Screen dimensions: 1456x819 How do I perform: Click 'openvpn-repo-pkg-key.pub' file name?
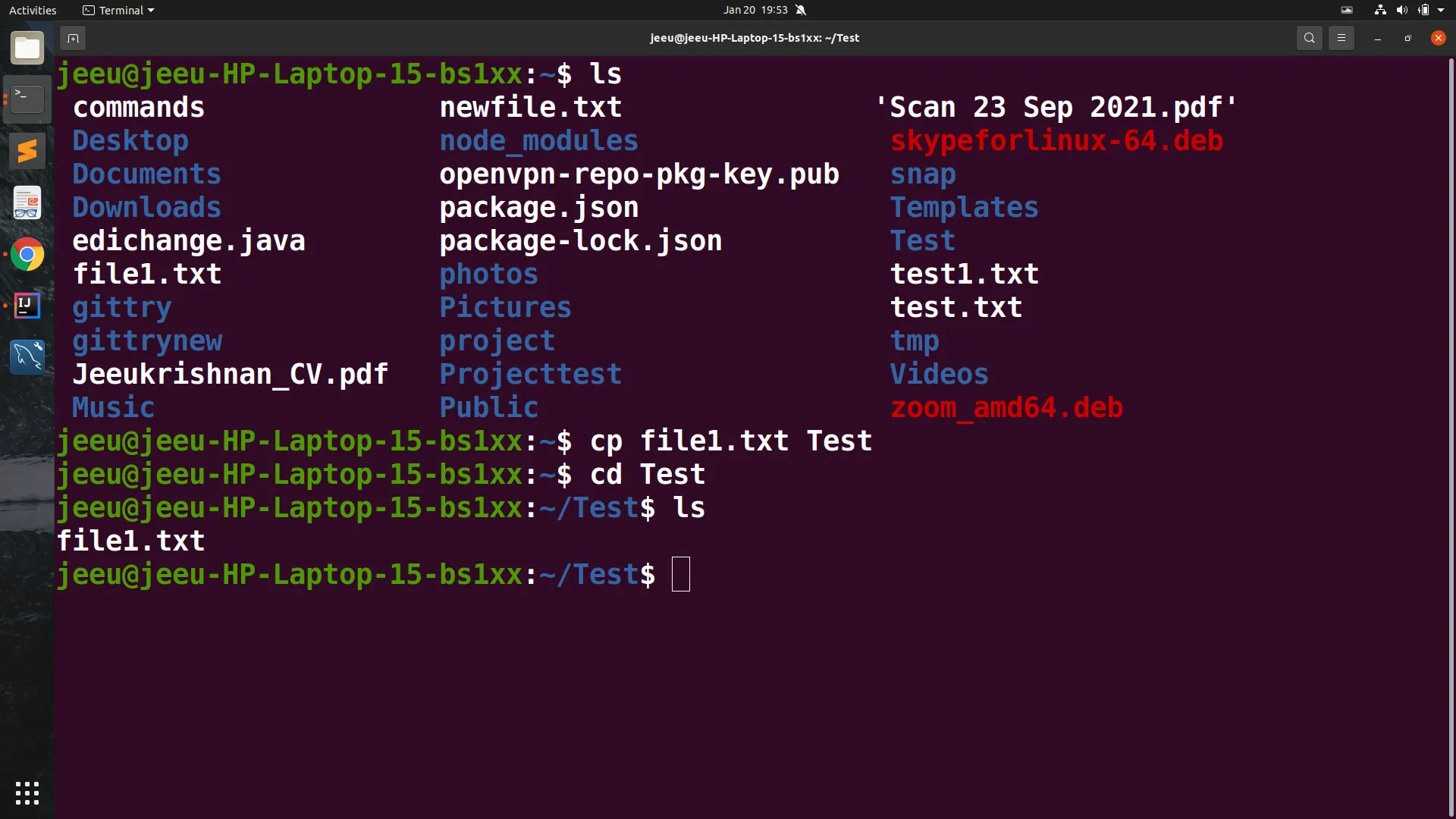click(x=639, y=174)
